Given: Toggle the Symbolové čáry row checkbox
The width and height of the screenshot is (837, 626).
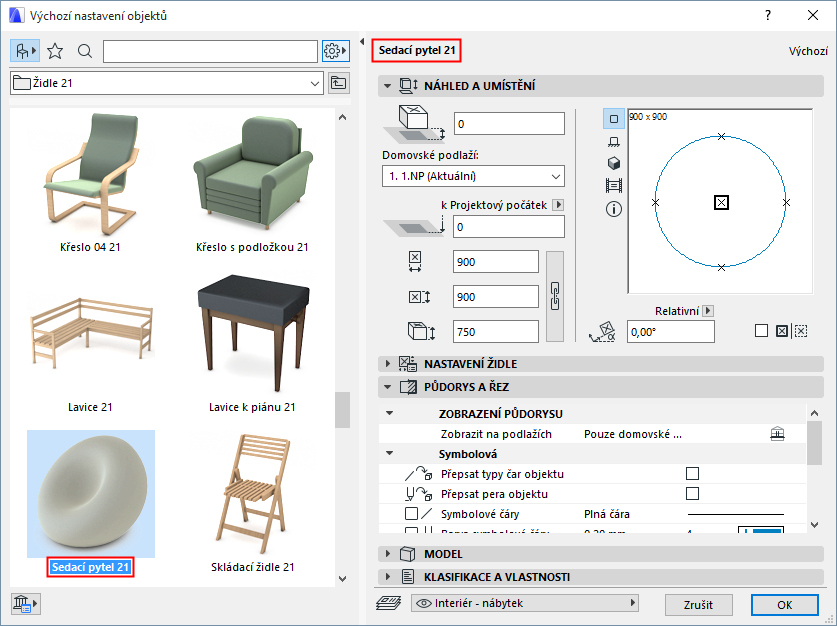Looking at the screenshot, I should click(411, 513).
